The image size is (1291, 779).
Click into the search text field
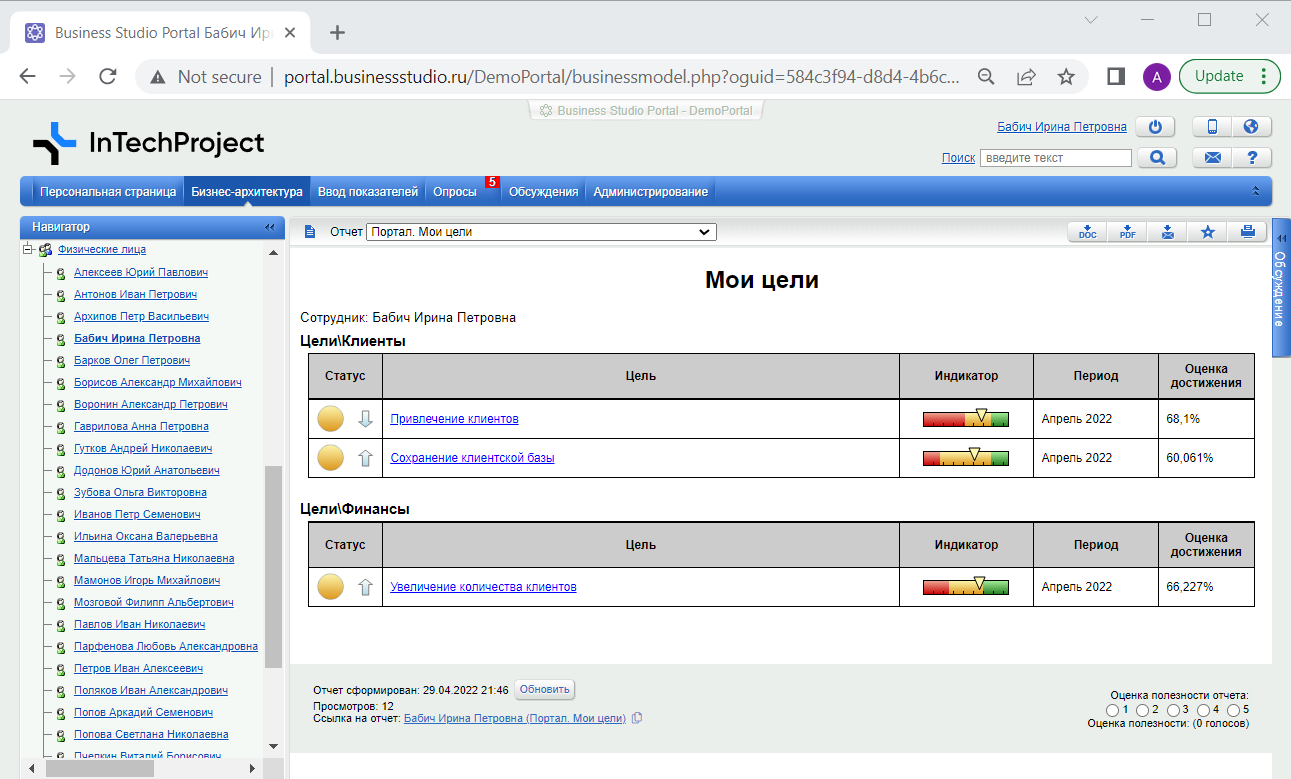1055,158
